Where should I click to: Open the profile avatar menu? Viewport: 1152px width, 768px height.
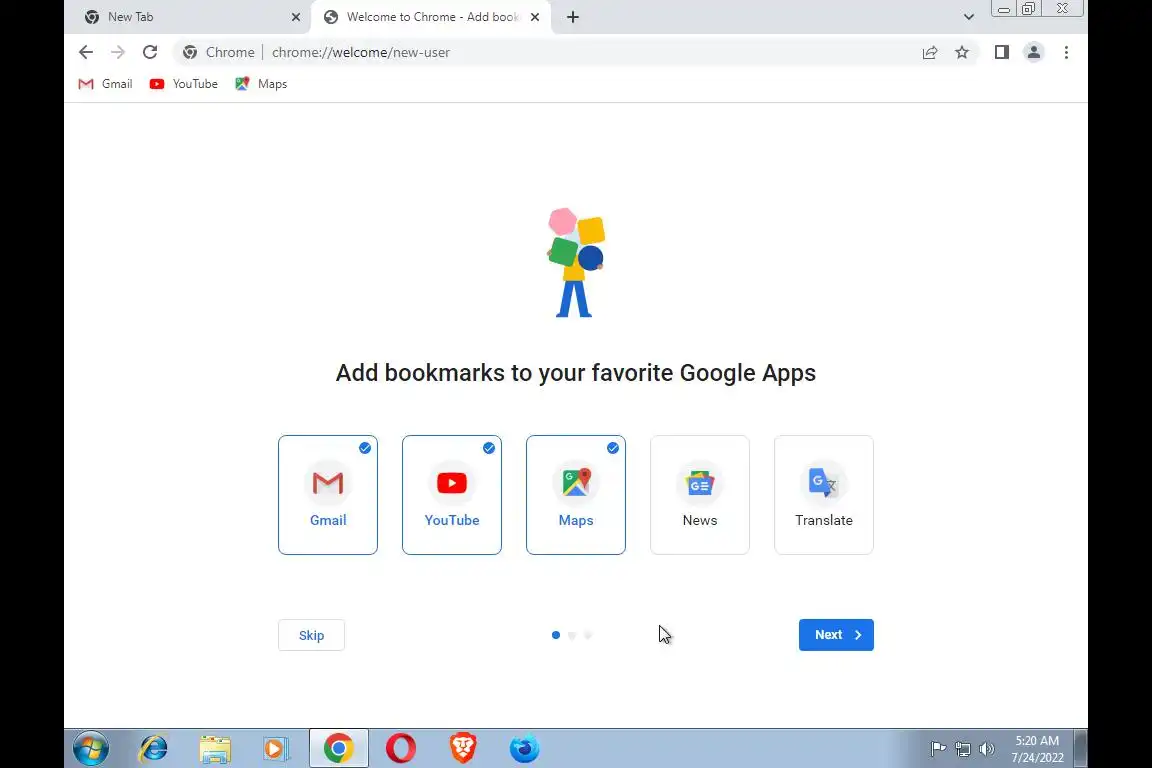tap(1034, 52)
